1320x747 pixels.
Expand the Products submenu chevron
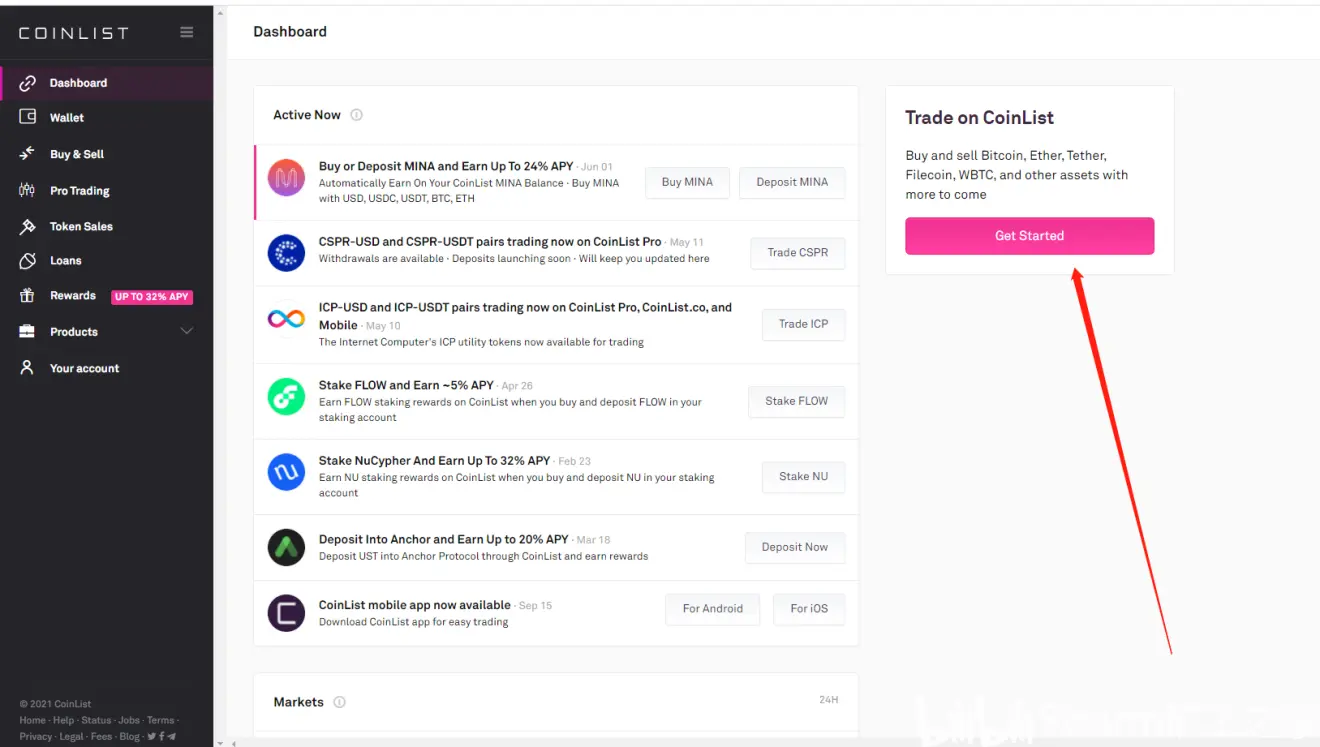coord(187,331)
